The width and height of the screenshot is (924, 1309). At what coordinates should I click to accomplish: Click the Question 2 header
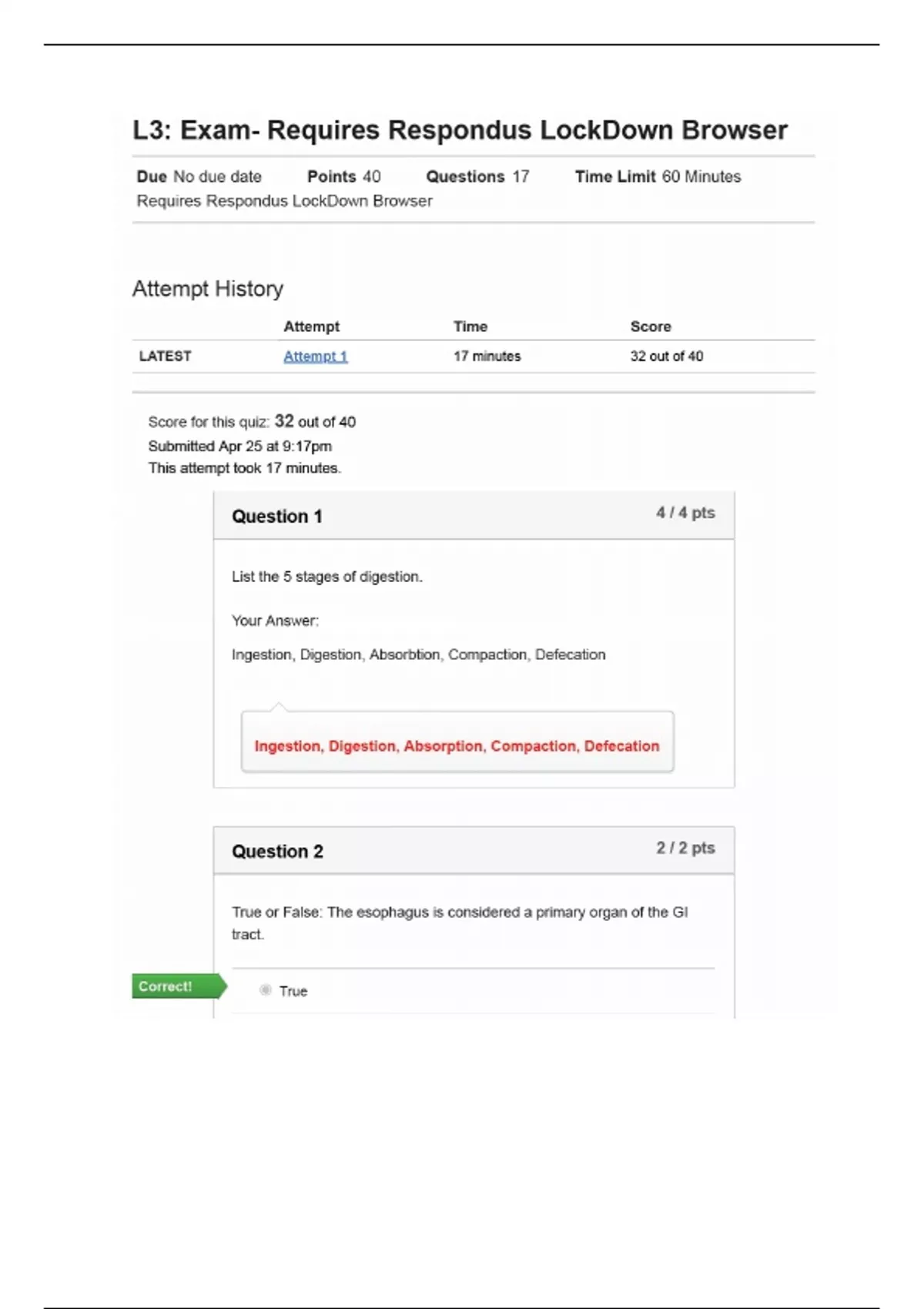[474, 851]
